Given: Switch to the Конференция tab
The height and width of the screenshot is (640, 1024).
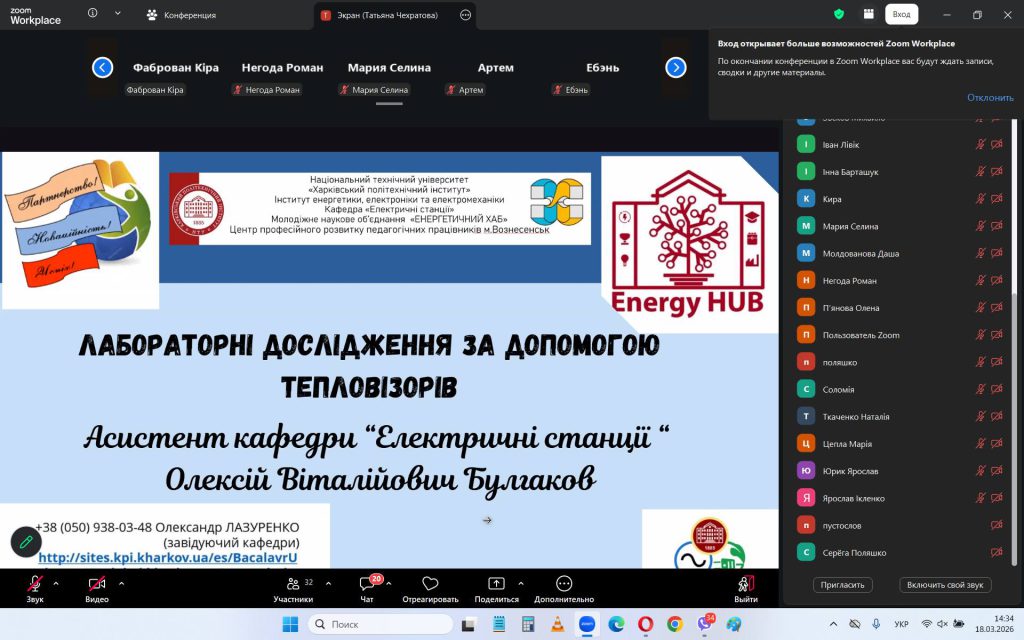Looking at the screenshot, I should tap(180, 15).
